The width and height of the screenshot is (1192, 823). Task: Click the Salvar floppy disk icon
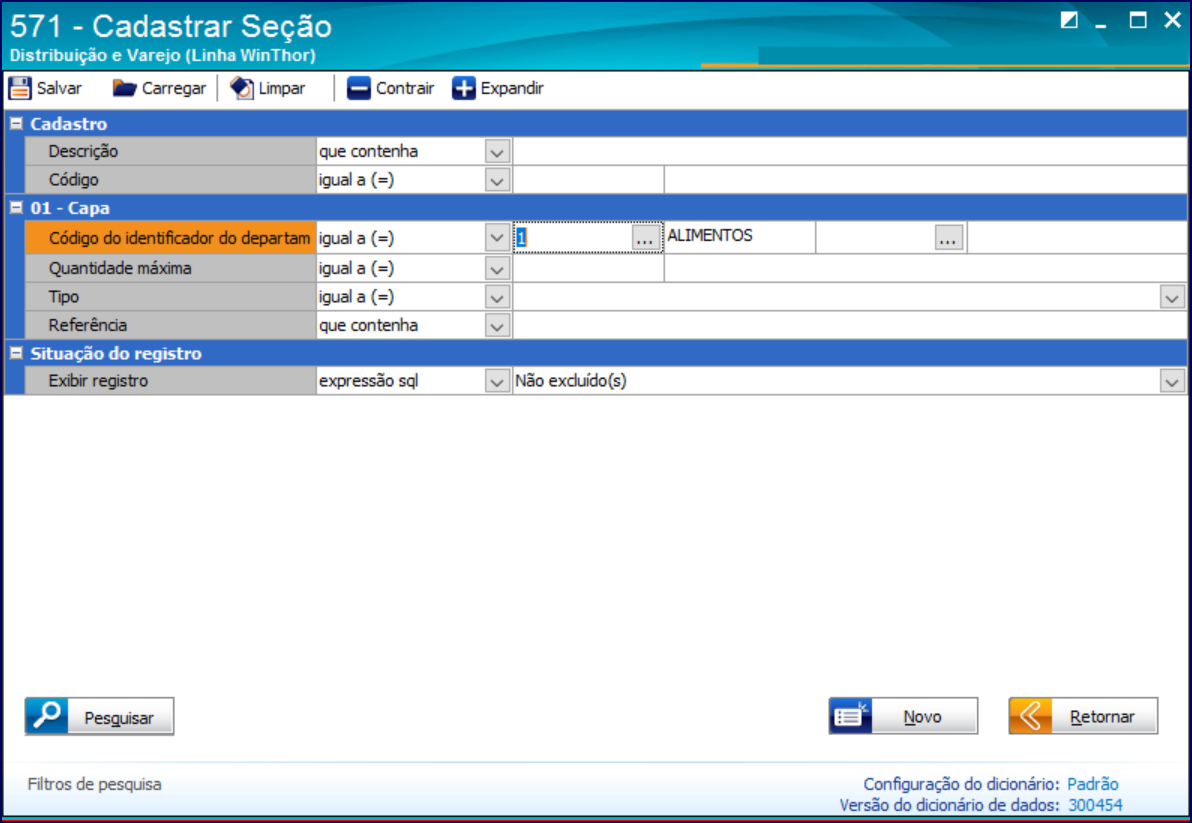[20, 88]
